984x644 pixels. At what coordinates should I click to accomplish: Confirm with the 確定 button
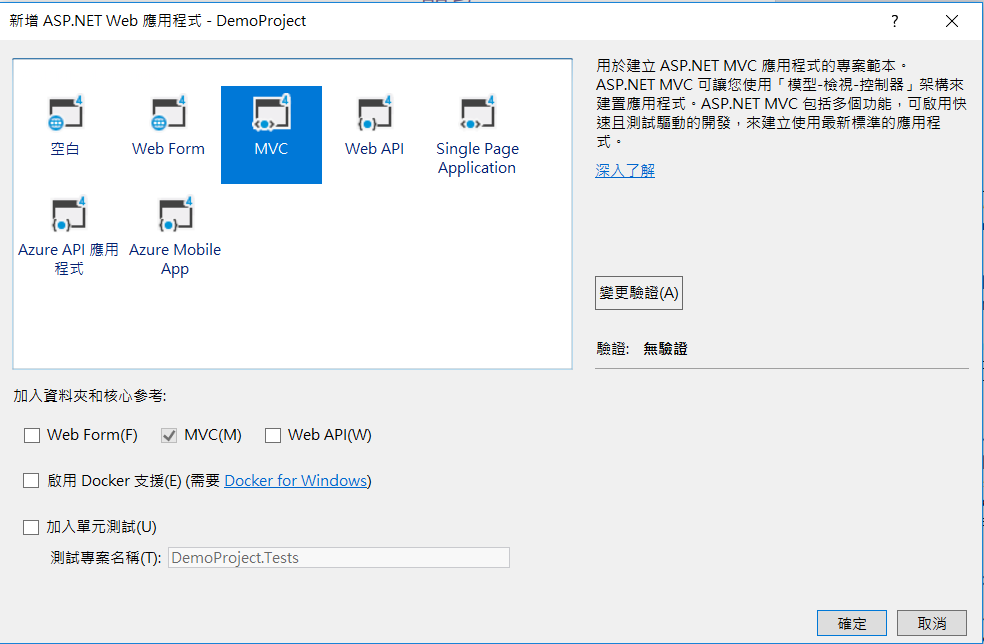[x=852, y=623]
